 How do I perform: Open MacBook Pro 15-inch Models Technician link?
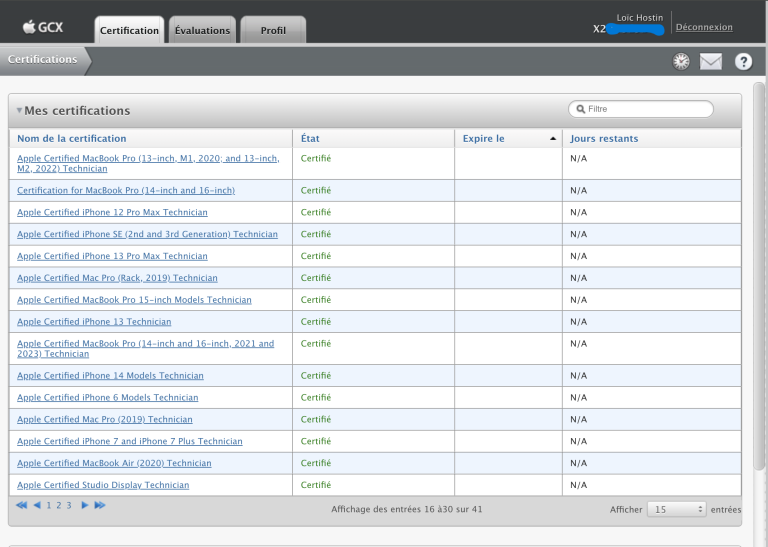(134, 300)
